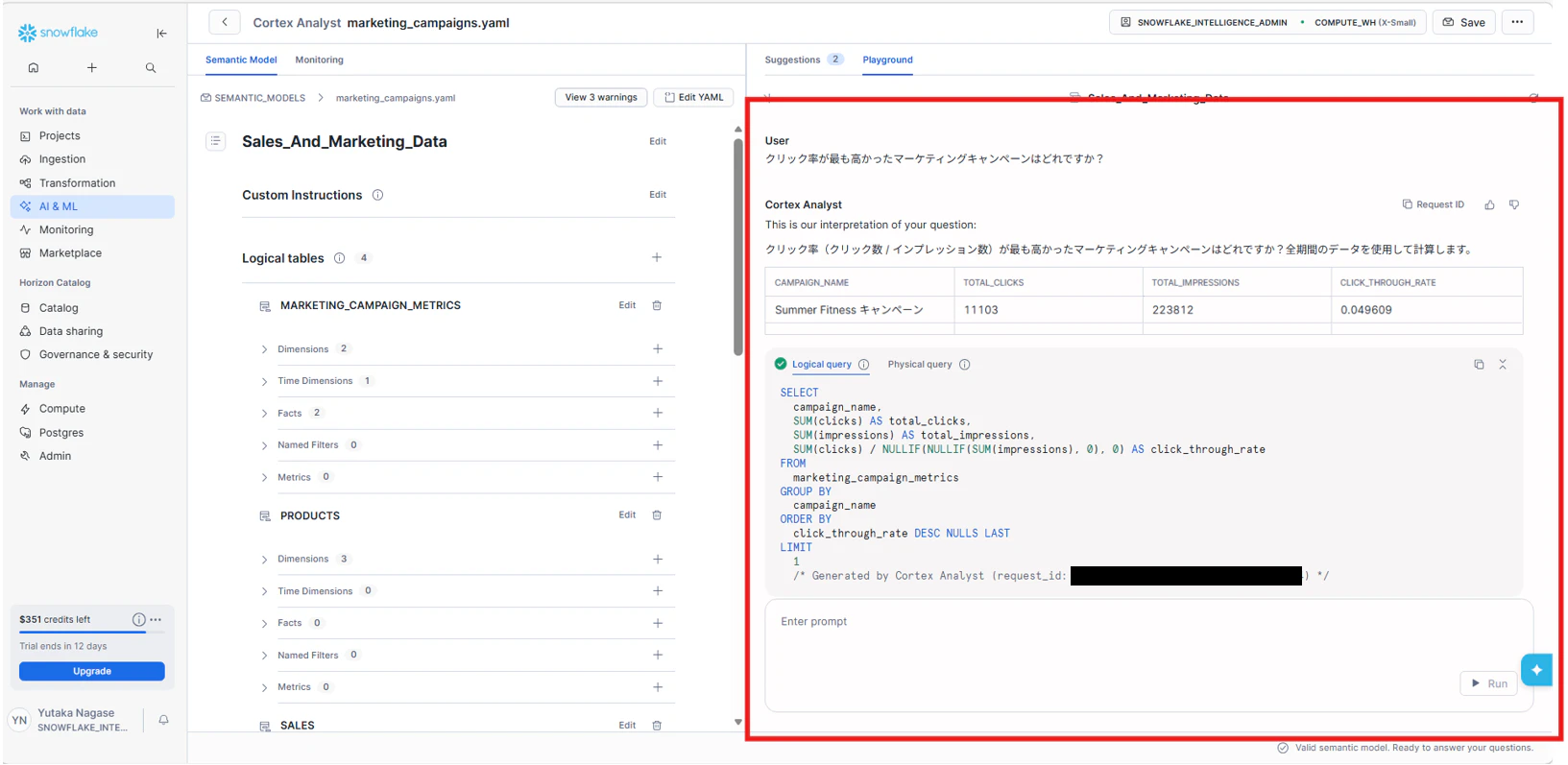Open the Playground tab
The height and width of the screenshot is (765, 1568).
[x=888, y=60]
